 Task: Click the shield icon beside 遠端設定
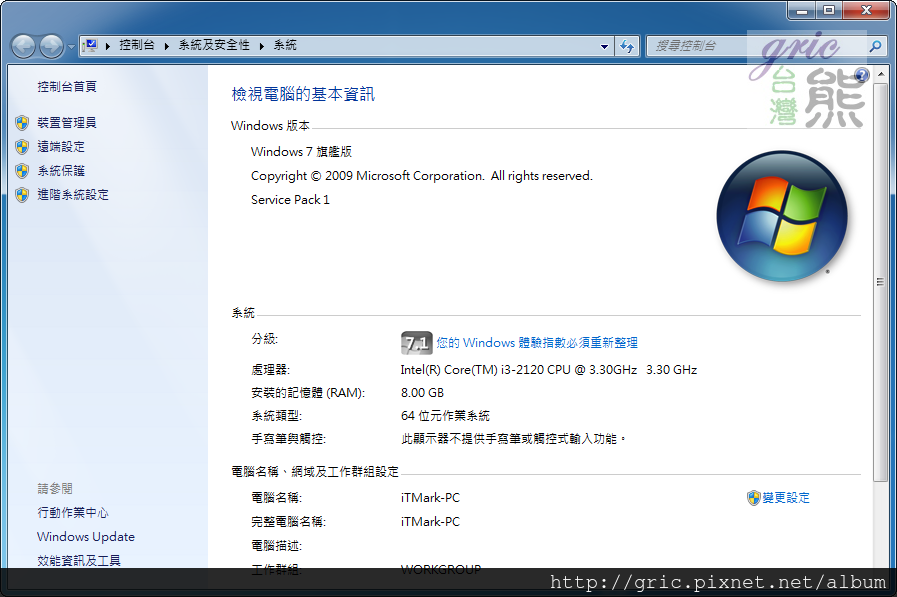[22, 146]
